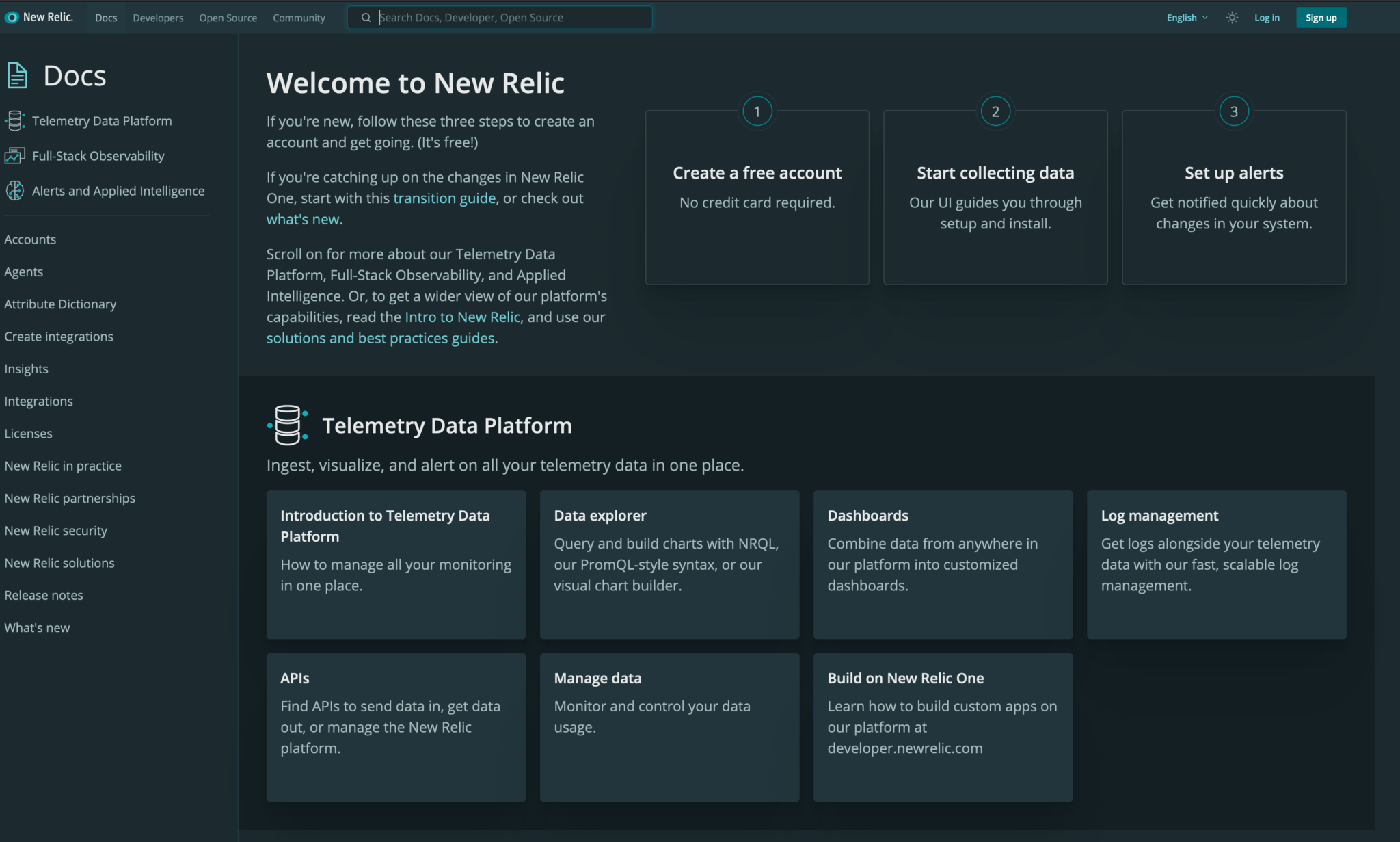Open the Dashboards card
This screenshot has height=842, width=1400.
943,564
